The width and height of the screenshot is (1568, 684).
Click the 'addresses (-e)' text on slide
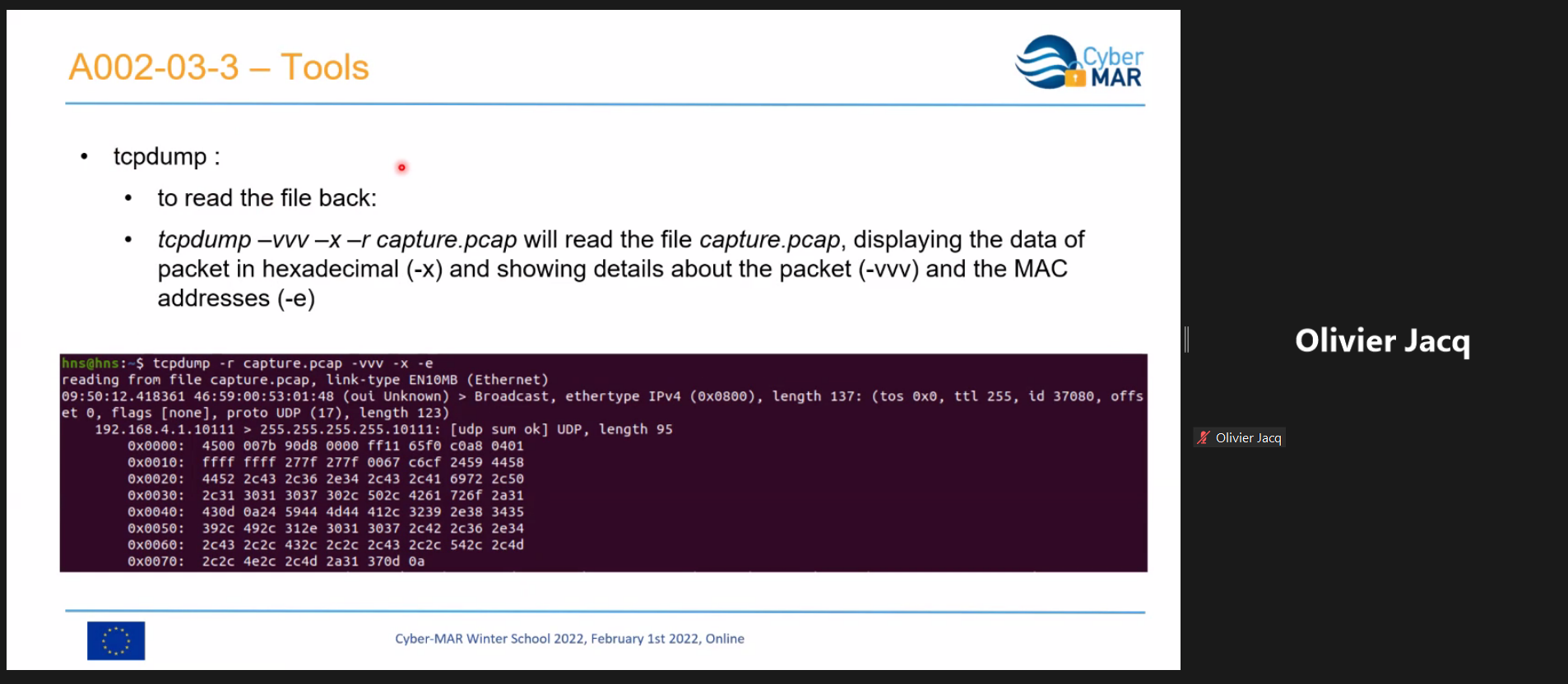(236, 298)
